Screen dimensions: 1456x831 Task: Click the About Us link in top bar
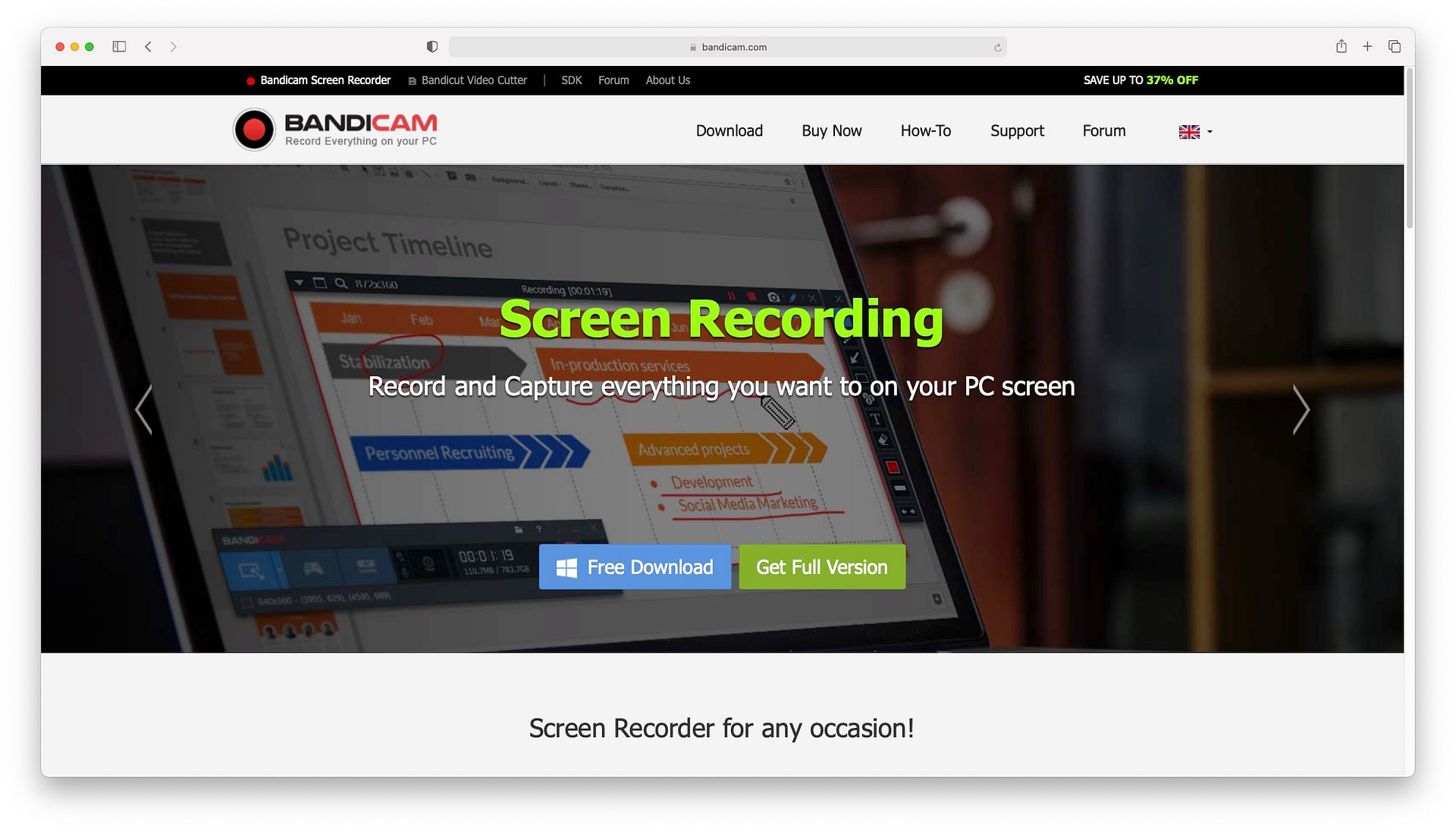click(x=668, y=80)
